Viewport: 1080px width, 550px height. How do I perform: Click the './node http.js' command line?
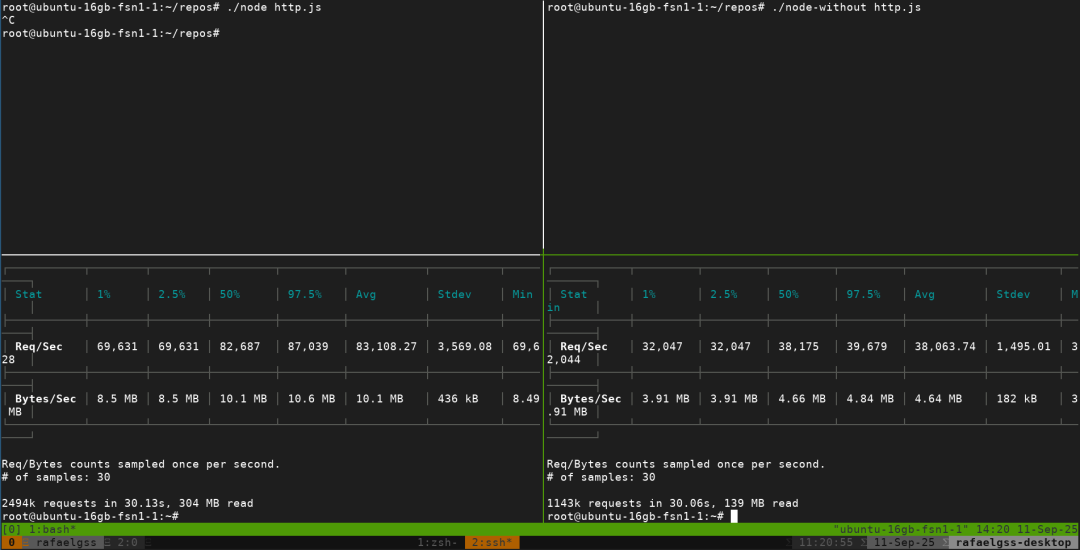(x=274, y=8)
